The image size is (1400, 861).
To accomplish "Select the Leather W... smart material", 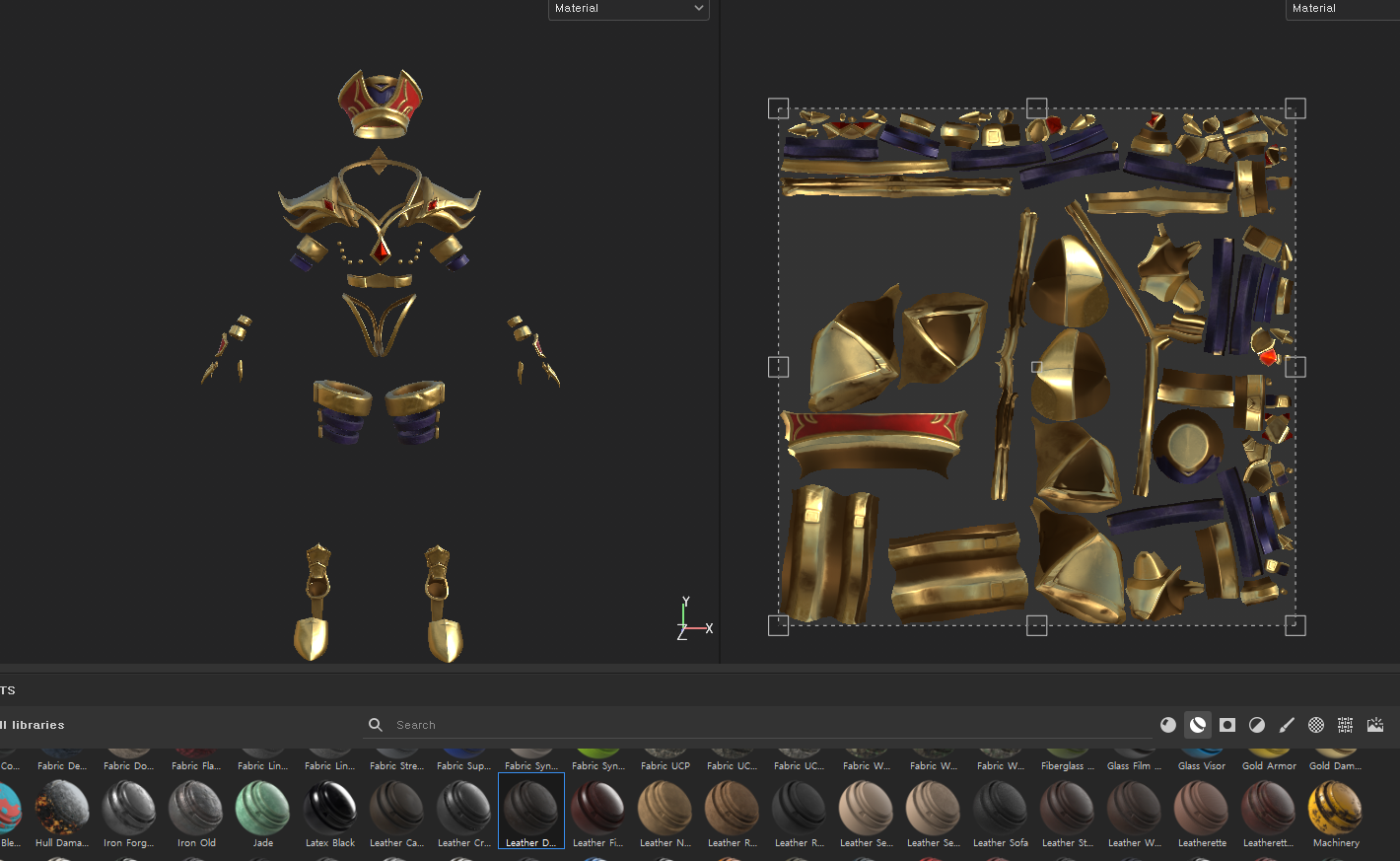I will point(1135,814).
